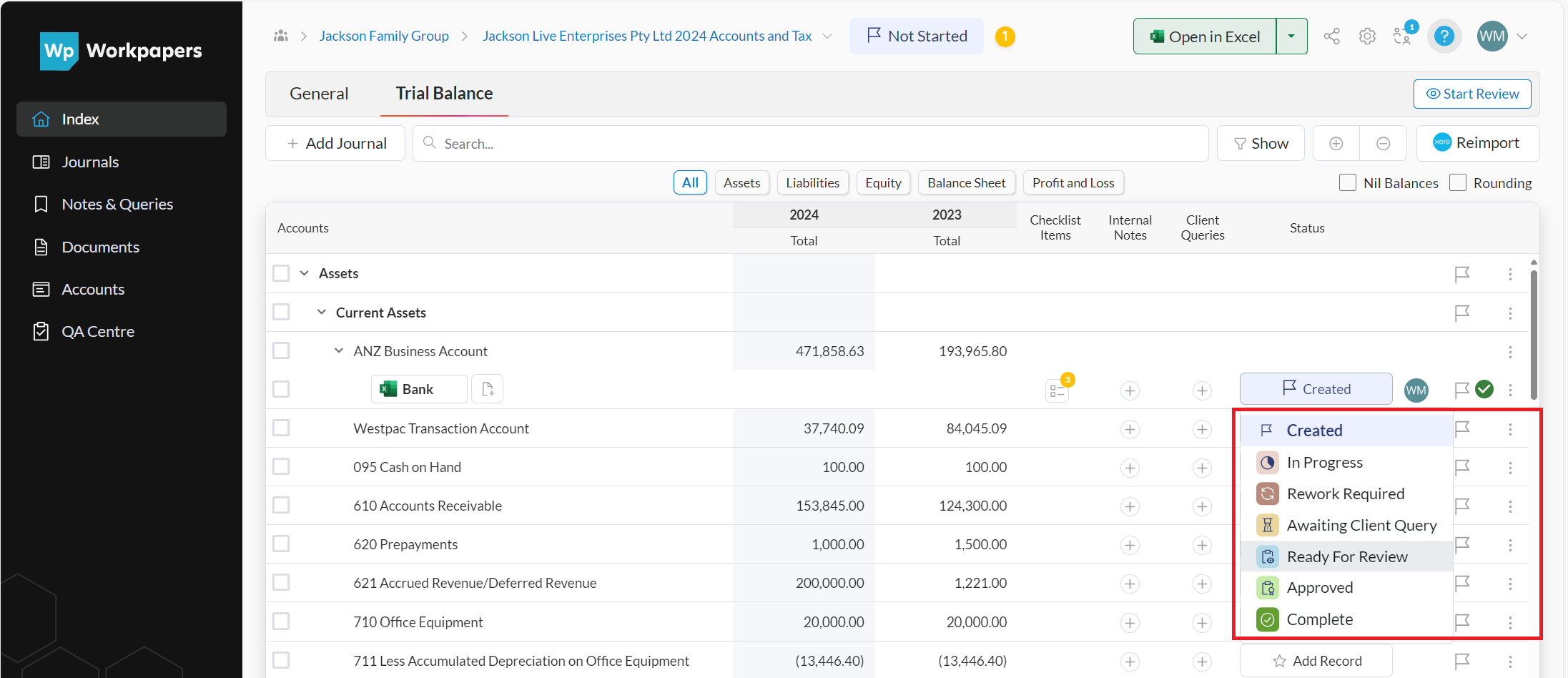Open the three-dot menu on Assets row

tap(1510, 274)
